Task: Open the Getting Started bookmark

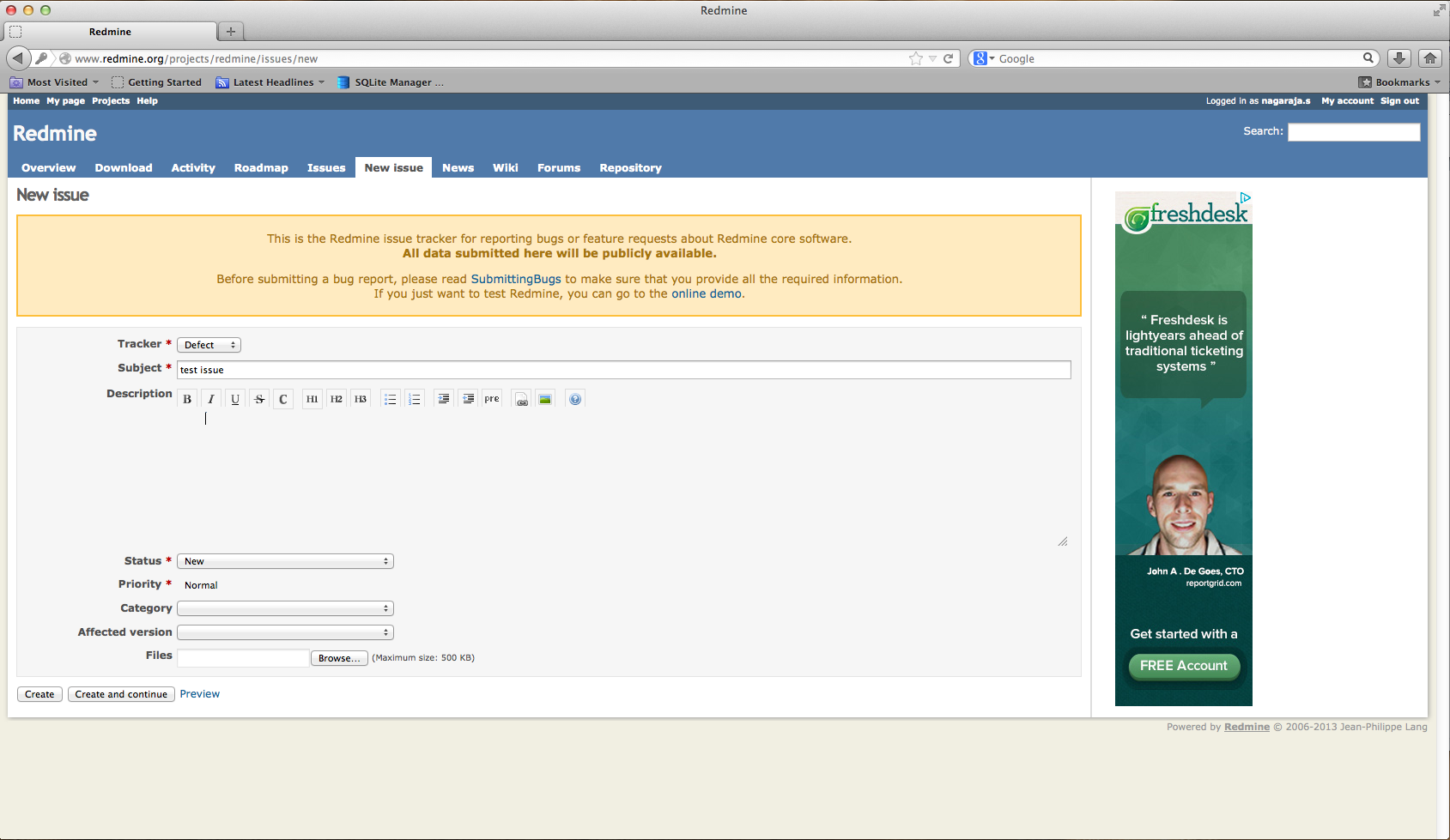Action: (x=157, y=82)
